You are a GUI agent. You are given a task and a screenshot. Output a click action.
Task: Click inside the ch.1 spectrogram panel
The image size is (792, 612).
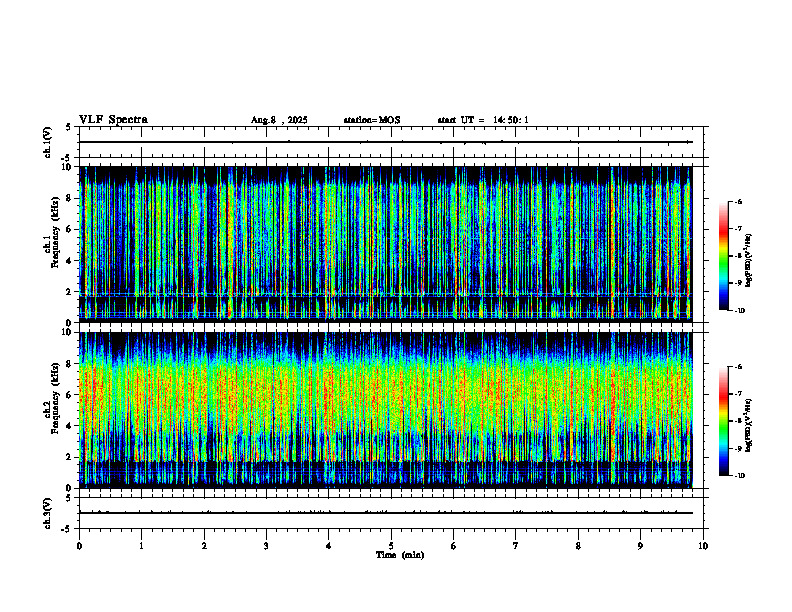(385, 244)
